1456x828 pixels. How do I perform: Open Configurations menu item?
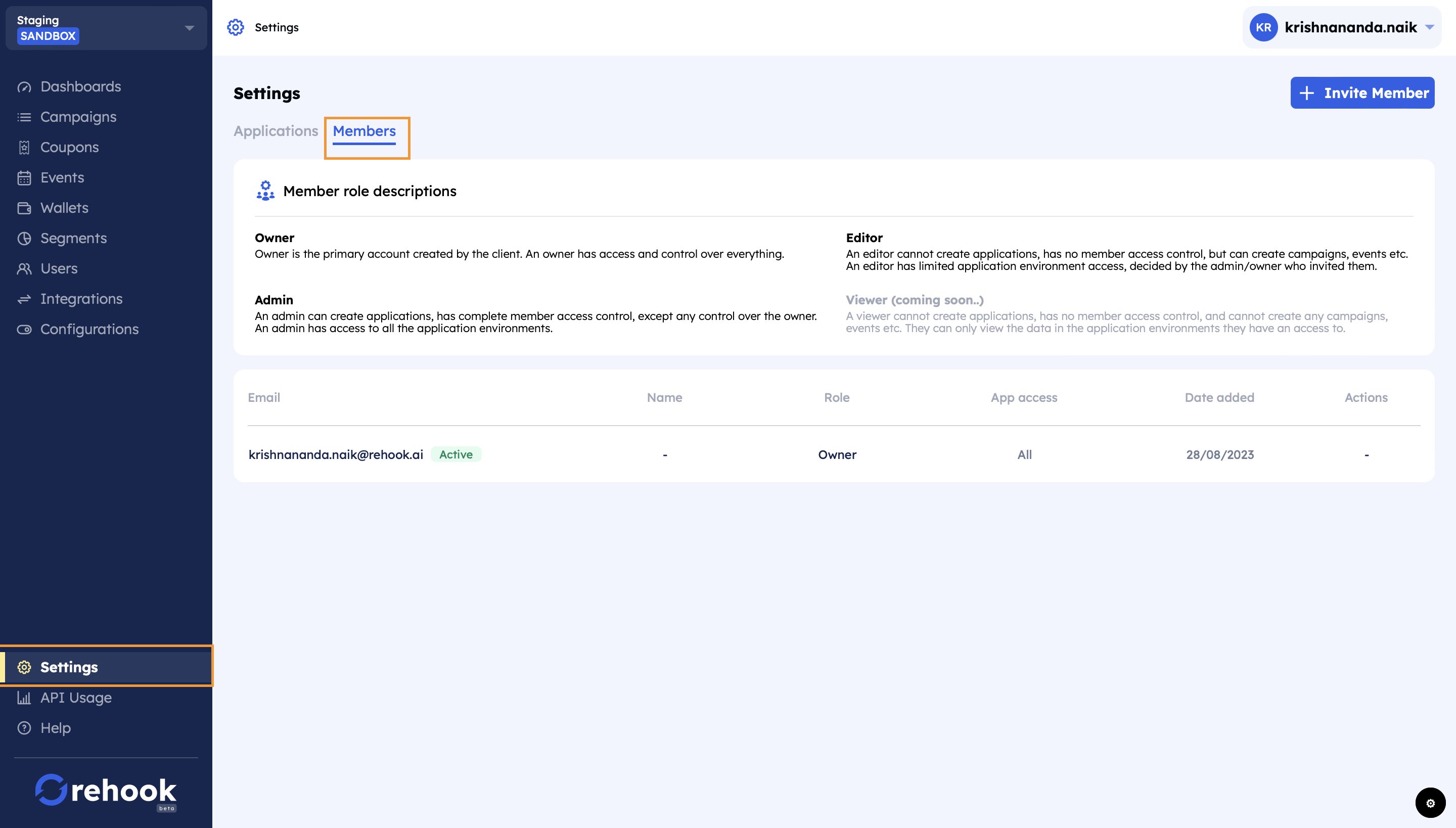[89, 329]
